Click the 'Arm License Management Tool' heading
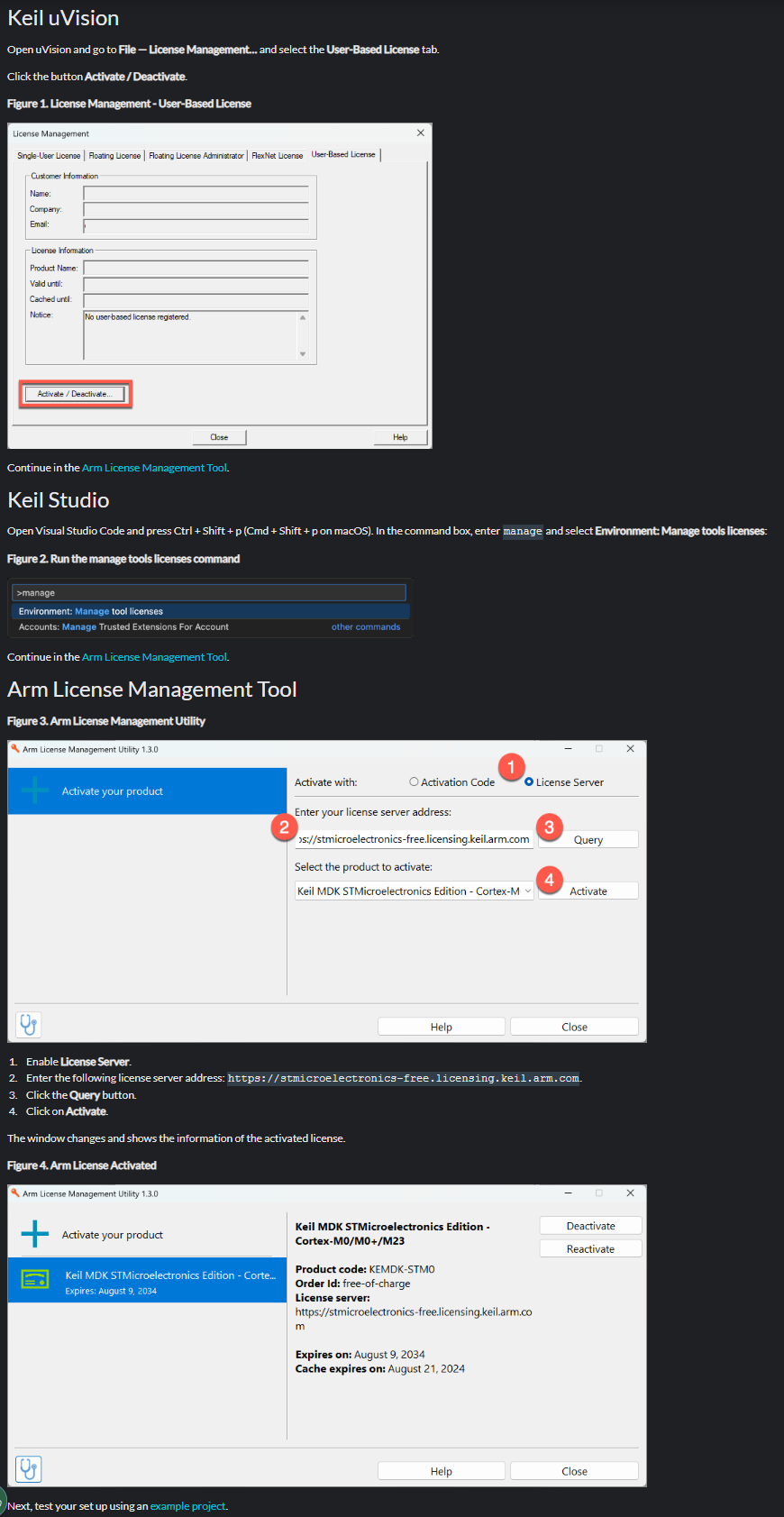 coord(152,690)
